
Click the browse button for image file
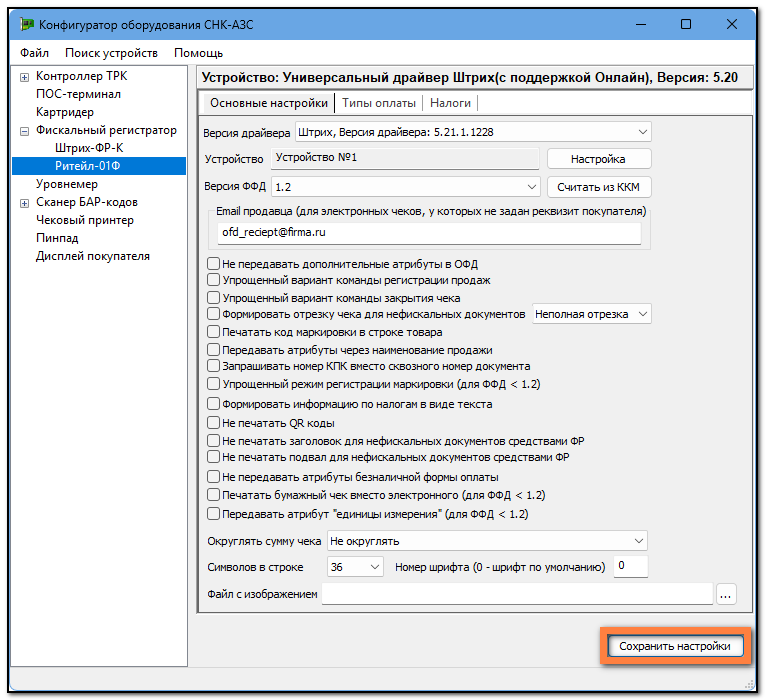point(725,594)
